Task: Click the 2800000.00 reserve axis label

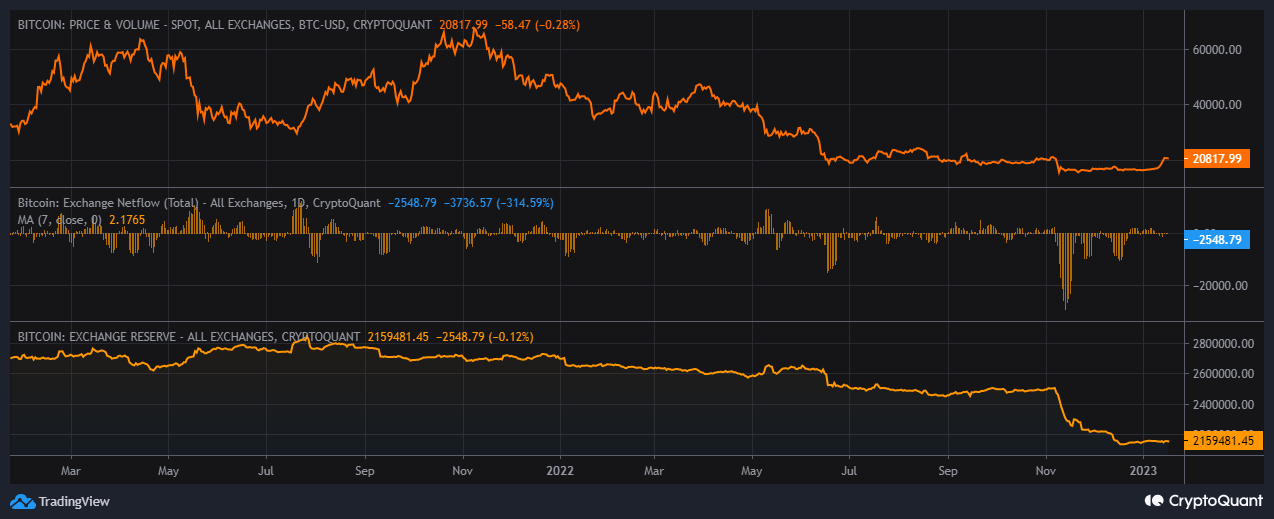Action: pos(1221,343)
